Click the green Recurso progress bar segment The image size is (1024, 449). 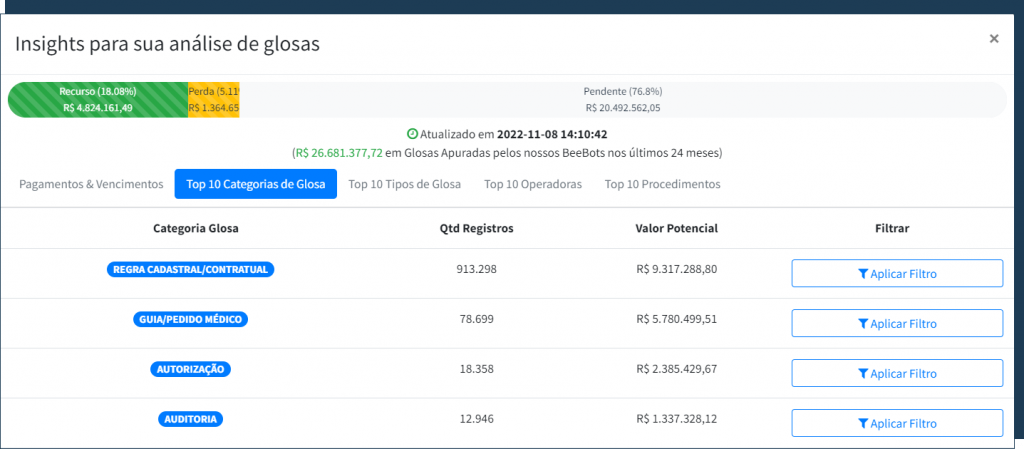(x=98, y=100)
